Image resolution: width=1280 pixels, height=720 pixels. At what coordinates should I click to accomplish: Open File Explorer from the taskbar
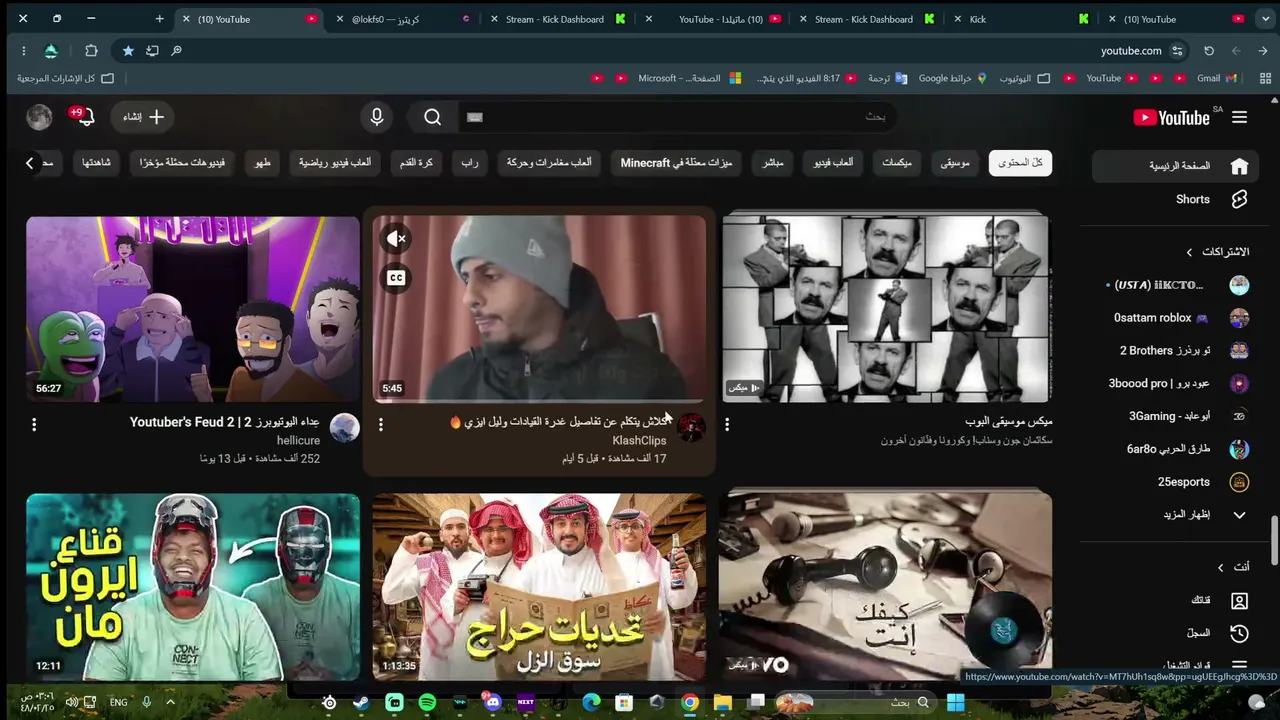coord(722,703)
